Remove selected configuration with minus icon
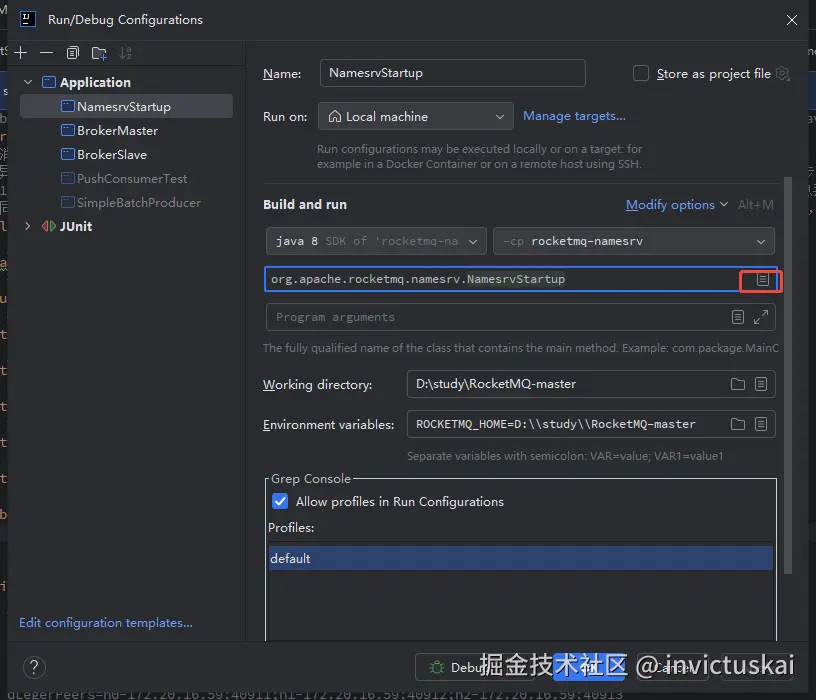816x700 pixels. tap(46, 53)
